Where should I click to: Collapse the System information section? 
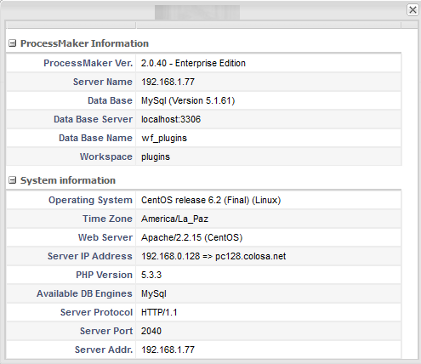[x=12, y=180]
